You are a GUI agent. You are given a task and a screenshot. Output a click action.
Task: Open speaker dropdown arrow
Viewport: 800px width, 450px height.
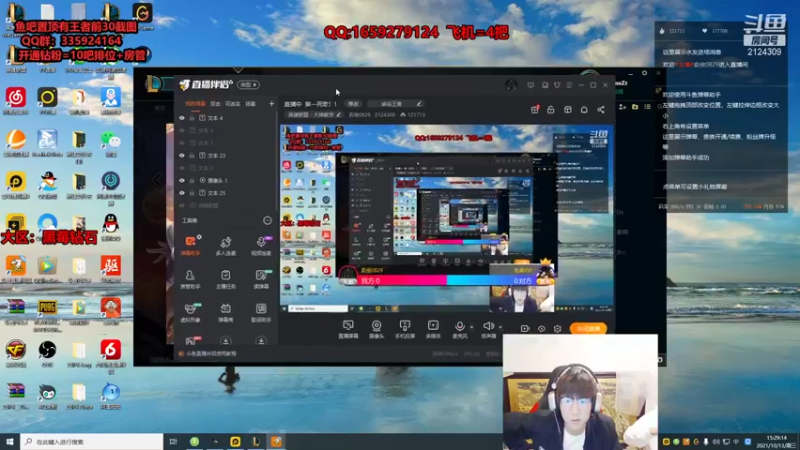point(500,327)
